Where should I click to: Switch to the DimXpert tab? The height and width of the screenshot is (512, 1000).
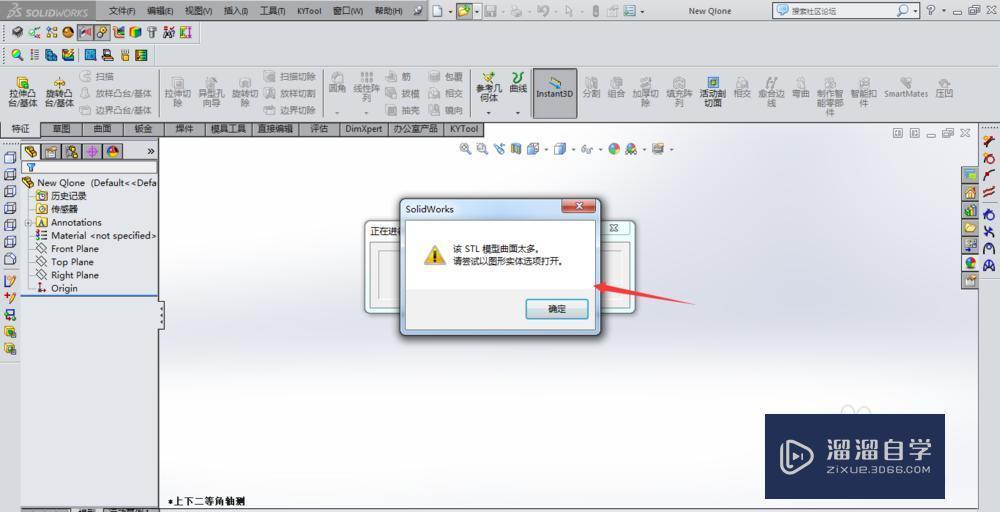click(364, 129)
